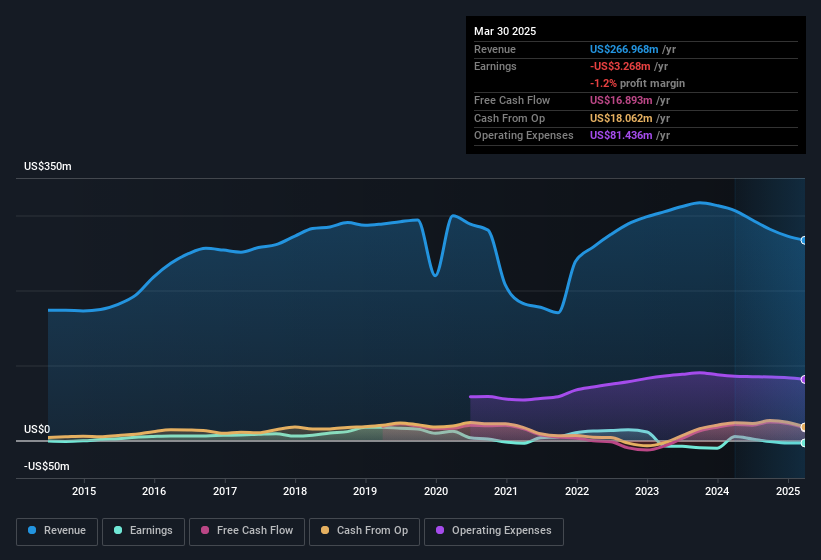The width and height of the screenshot is (821, 560).
Task: Toggle the Earnings legend button
Action: pyautogui.click(x=143, y=531)
